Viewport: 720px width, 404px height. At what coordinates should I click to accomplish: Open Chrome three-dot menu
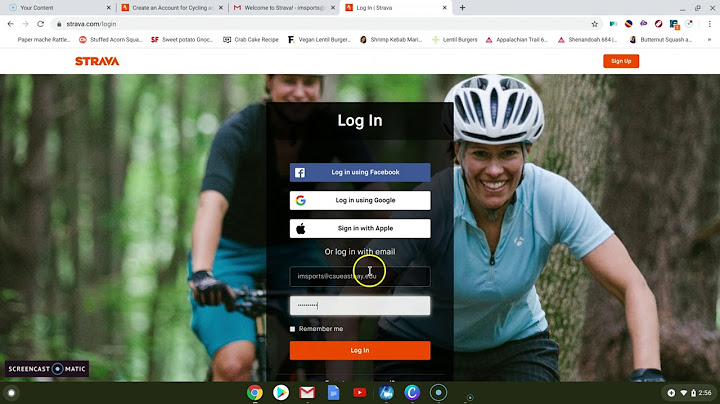coord(709,24)
